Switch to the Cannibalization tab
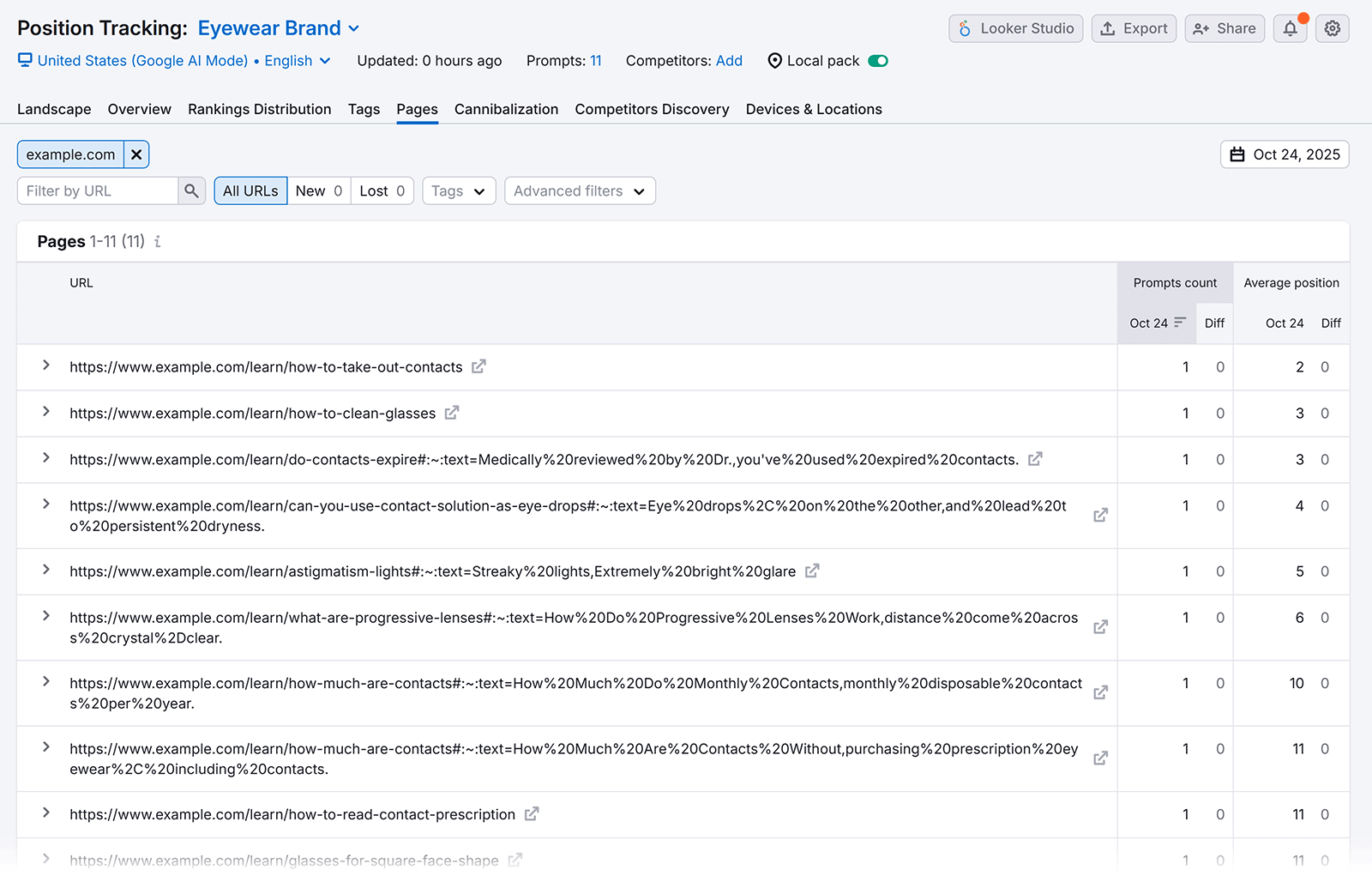Viewport: 1372px width, 876px height. tap(506, 109)
